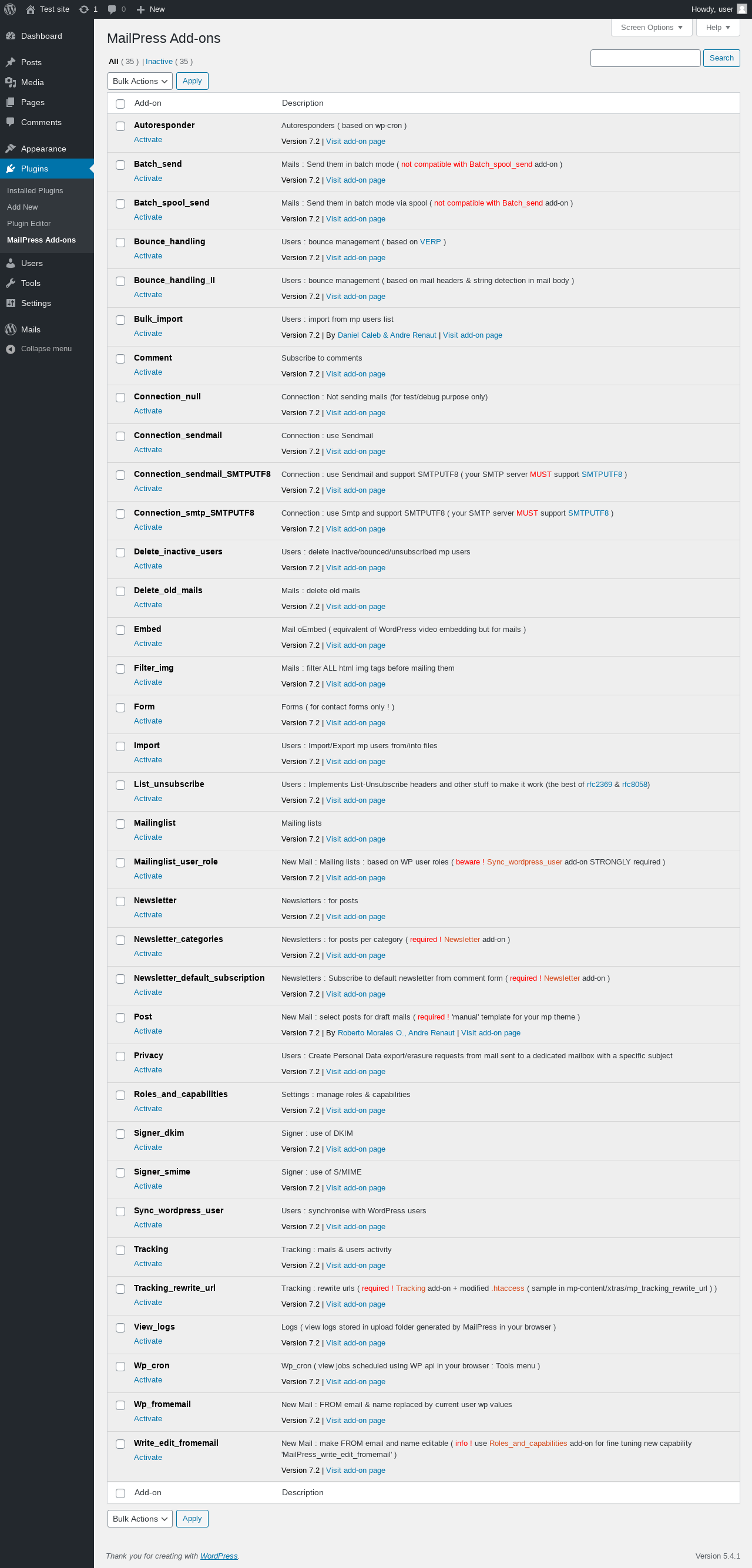This screenshot has height=1568, width=752.
Task: Click the plus icon beside New
Action: pyautogui.click(x=140, y=9)
